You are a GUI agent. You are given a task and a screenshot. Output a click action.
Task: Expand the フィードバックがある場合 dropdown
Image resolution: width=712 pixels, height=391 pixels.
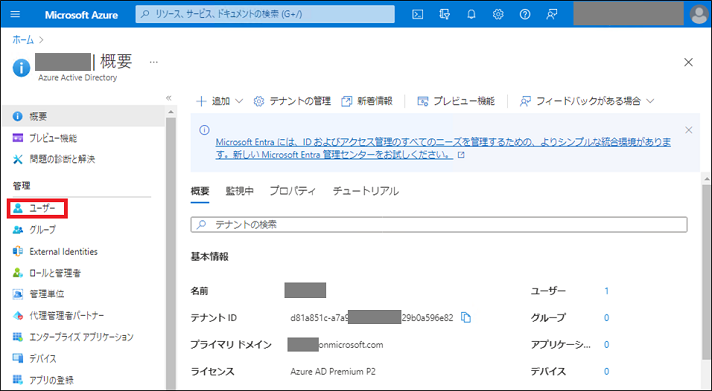[x=587, y=101]
